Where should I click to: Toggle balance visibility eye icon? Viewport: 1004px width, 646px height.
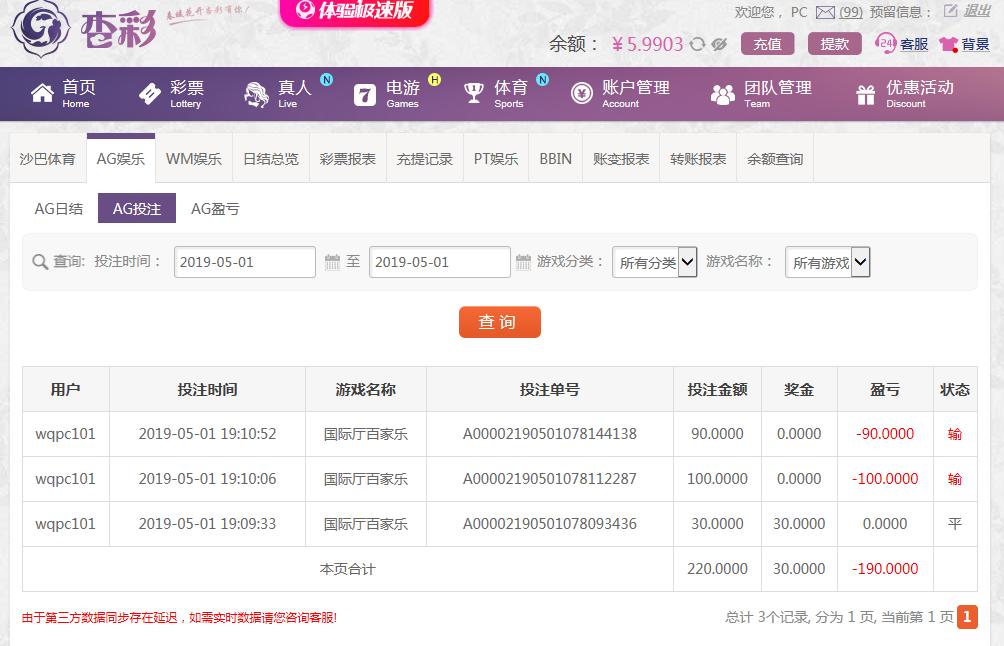click(719, 44)
